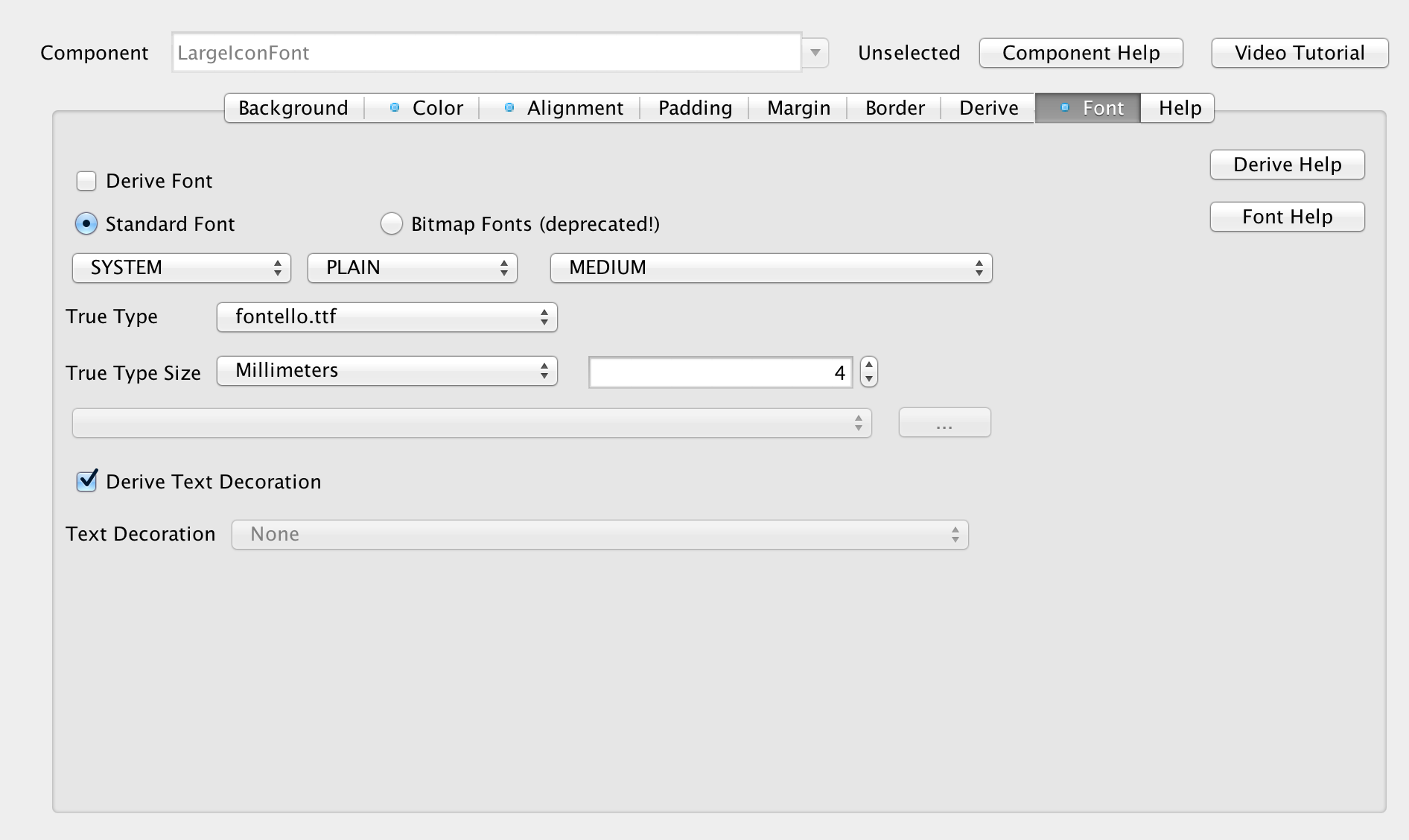1409x840 pixels.
Task: Click the Component Help button
Action: [x=1081, y=53]
